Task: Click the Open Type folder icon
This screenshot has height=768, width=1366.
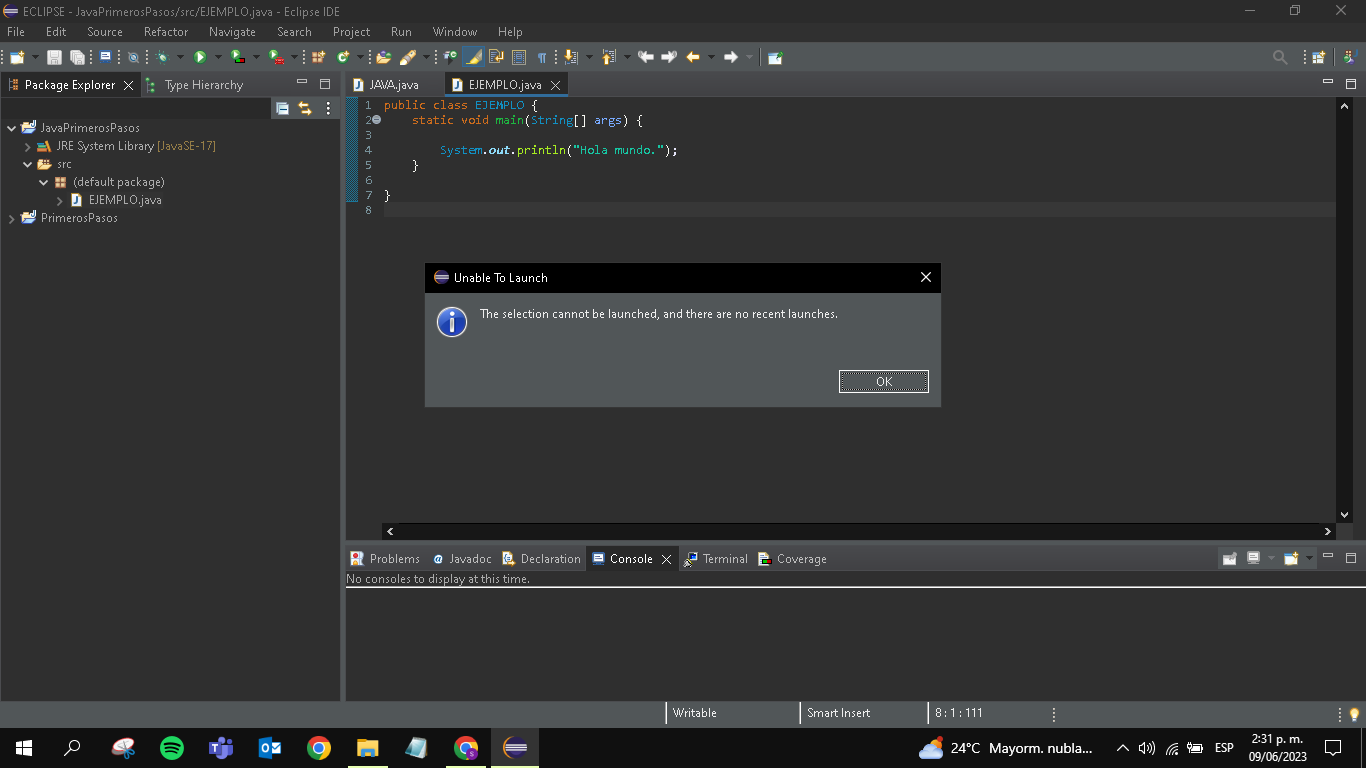Action: [x=383, y=57]
